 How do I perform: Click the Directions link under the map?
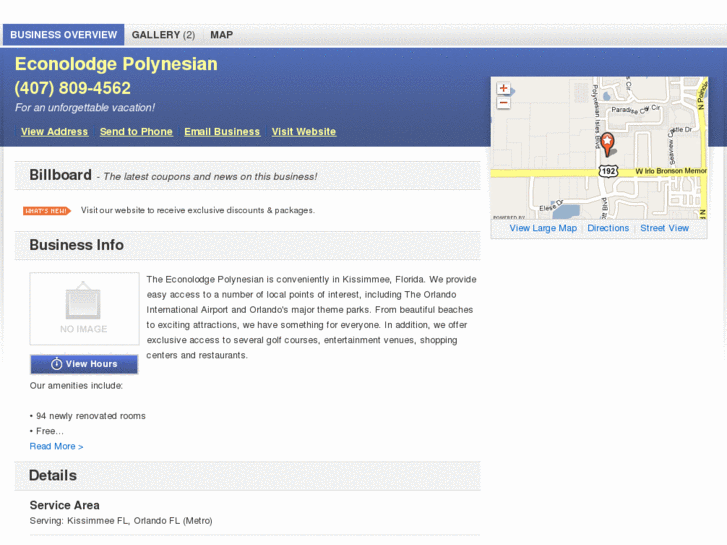[x=608, y=228]
